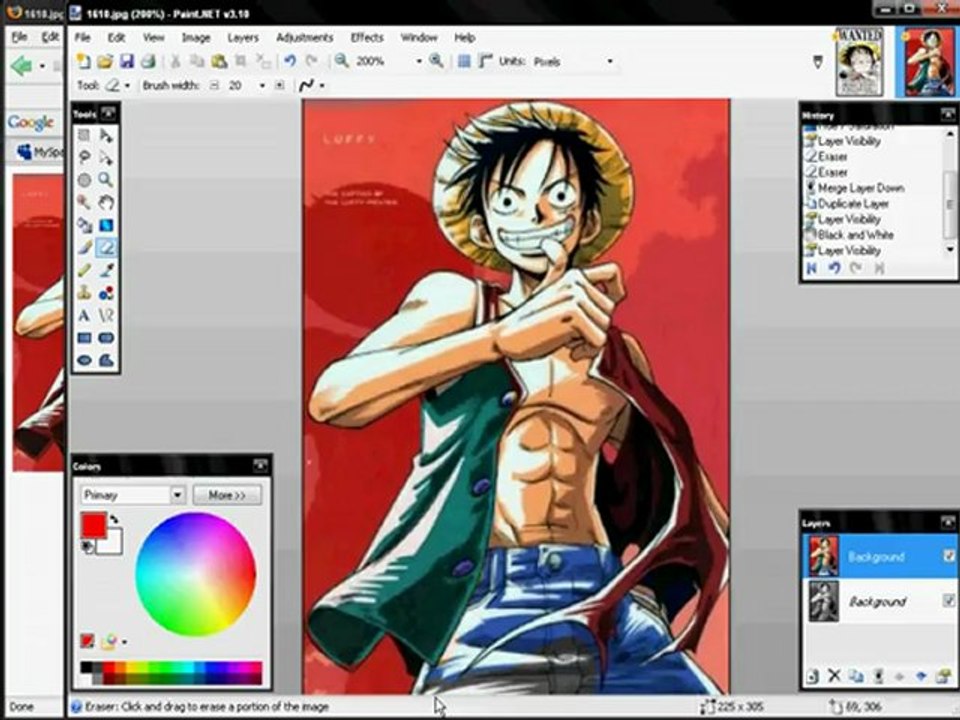
Task: Select the Line/Curve tool
Action: click(106, 315)
